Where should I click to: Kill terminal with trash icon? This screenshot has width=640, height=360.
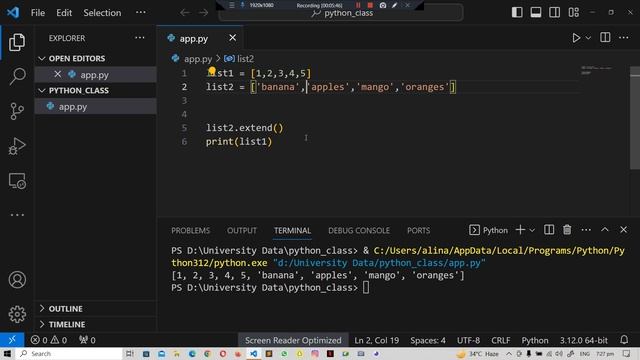pyautogui.click(x=567, y=230)
